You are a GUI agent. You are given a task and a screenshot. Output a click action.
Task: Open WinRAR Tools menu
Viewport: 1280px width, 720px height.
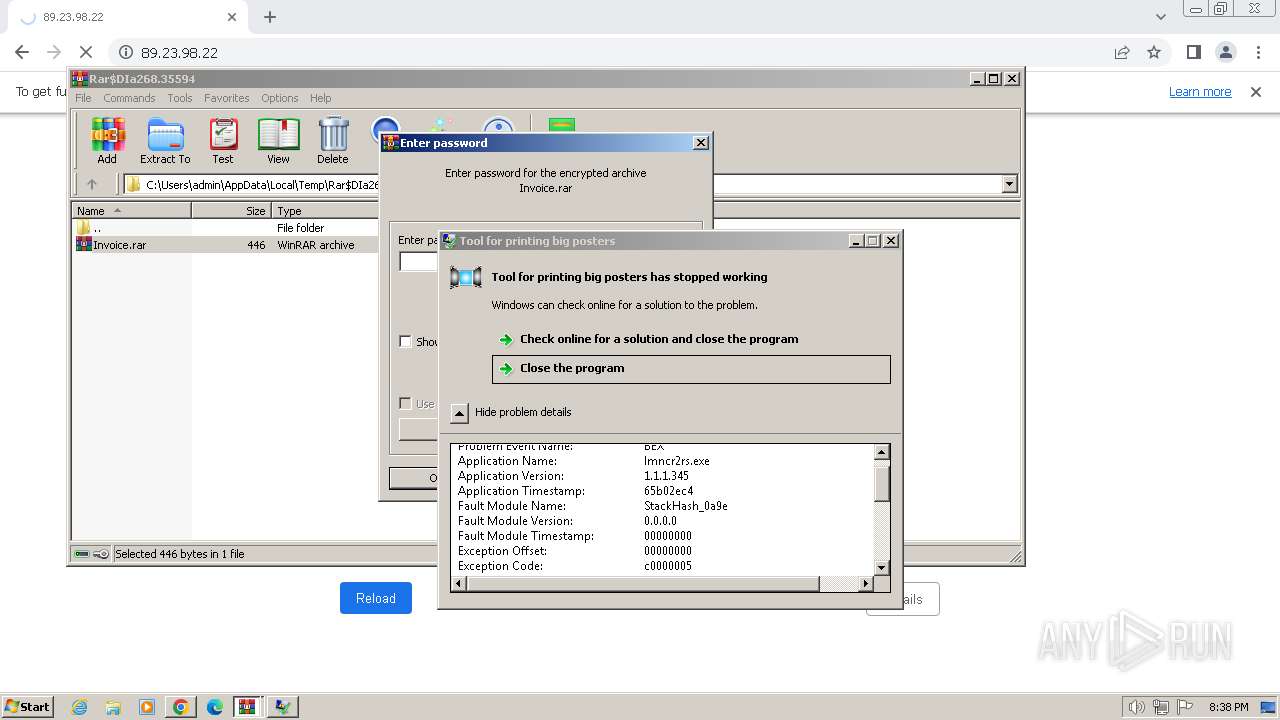pos(180,98)
